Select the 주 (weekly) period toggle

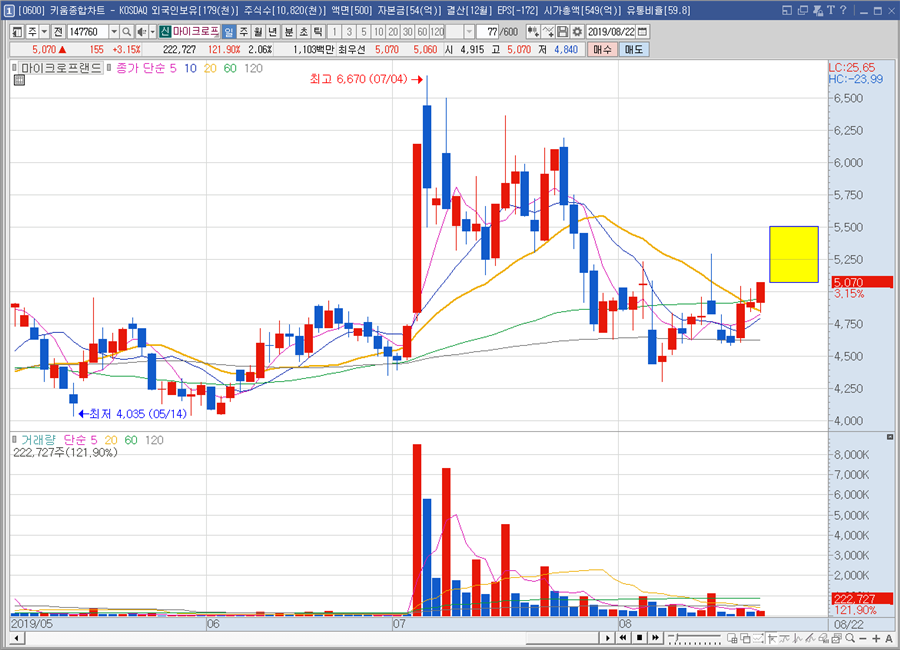(243, 32)
